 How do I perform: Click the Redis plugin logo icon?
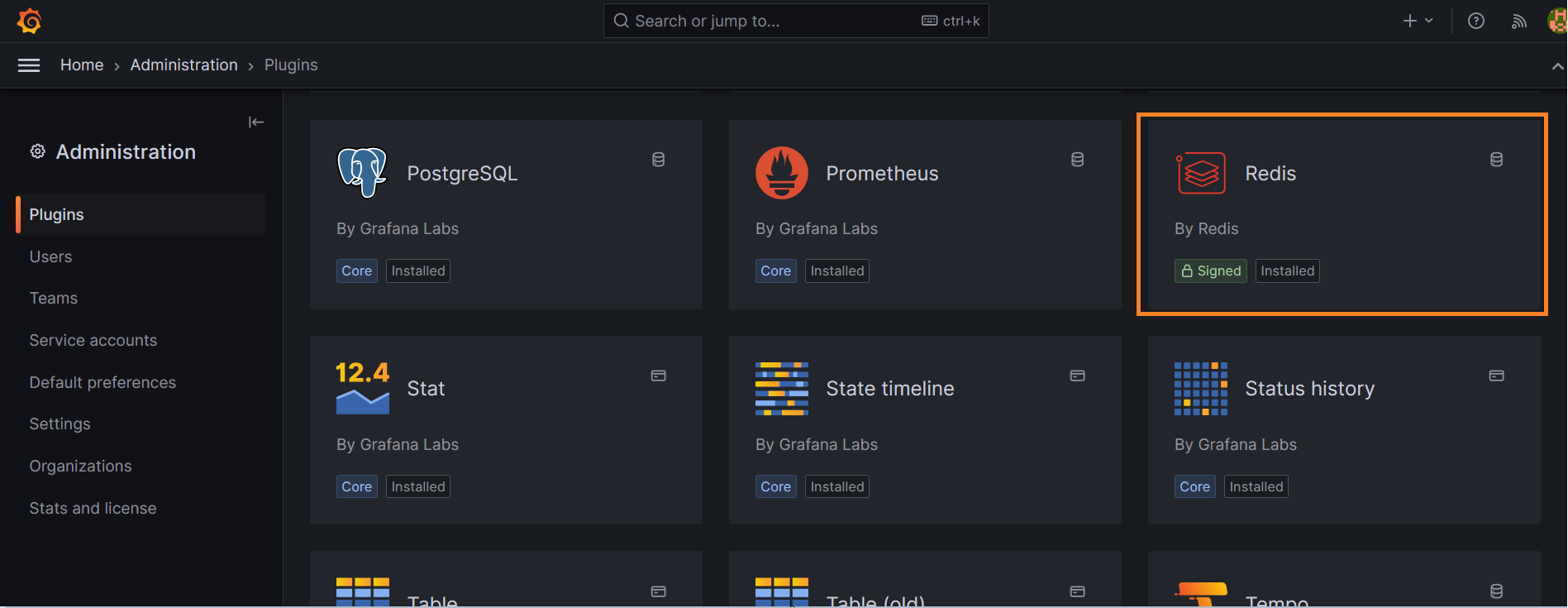(1200, 173)
